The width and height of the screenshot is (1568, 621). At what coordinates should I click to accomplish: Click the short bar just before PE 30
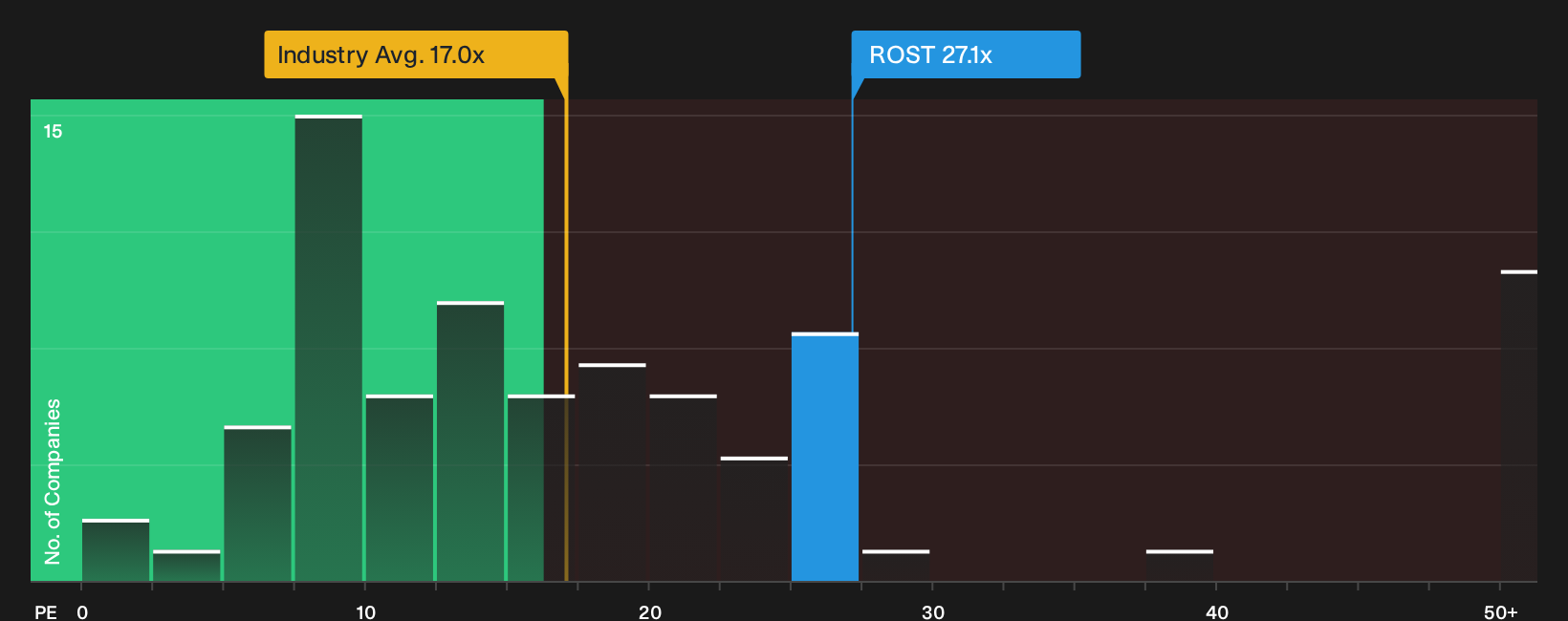(896, 566)
